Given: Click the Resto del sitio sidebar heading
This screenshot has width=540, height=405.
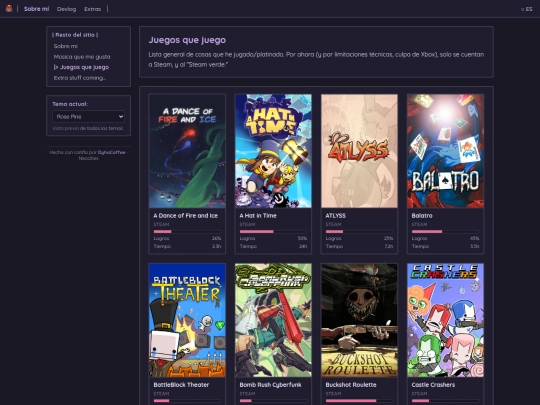Looking at the screenshot, I should (75, 35).
